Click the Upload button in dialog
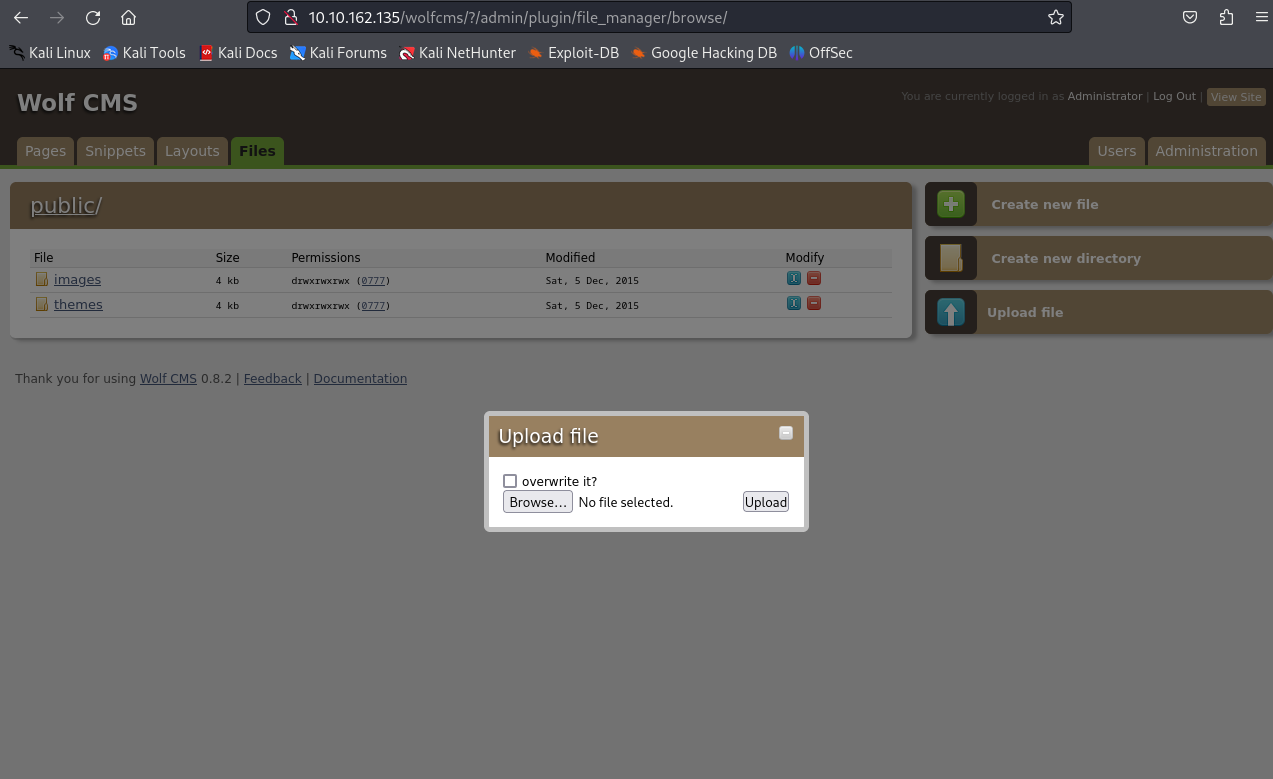Screen dimensions: 1273x779 [x=766, y=502]
